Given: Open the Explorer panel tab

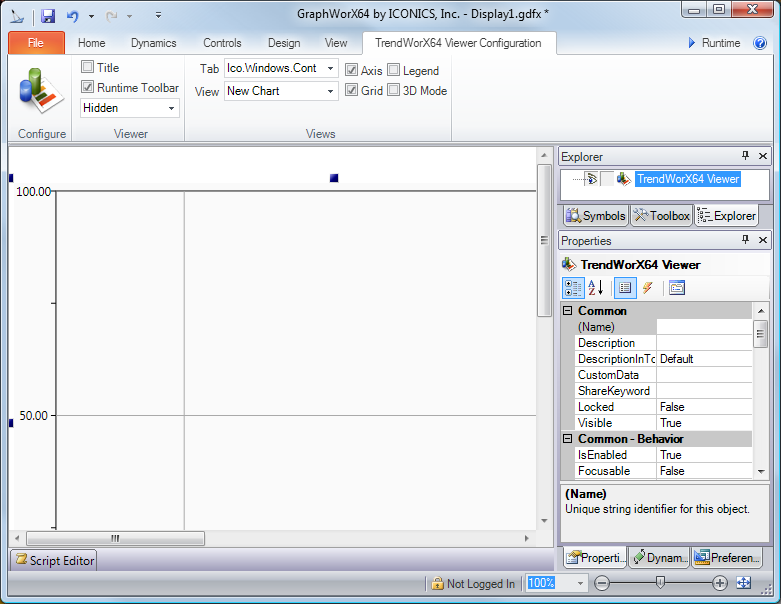Looking at the screenshot, I should (727, 216).
